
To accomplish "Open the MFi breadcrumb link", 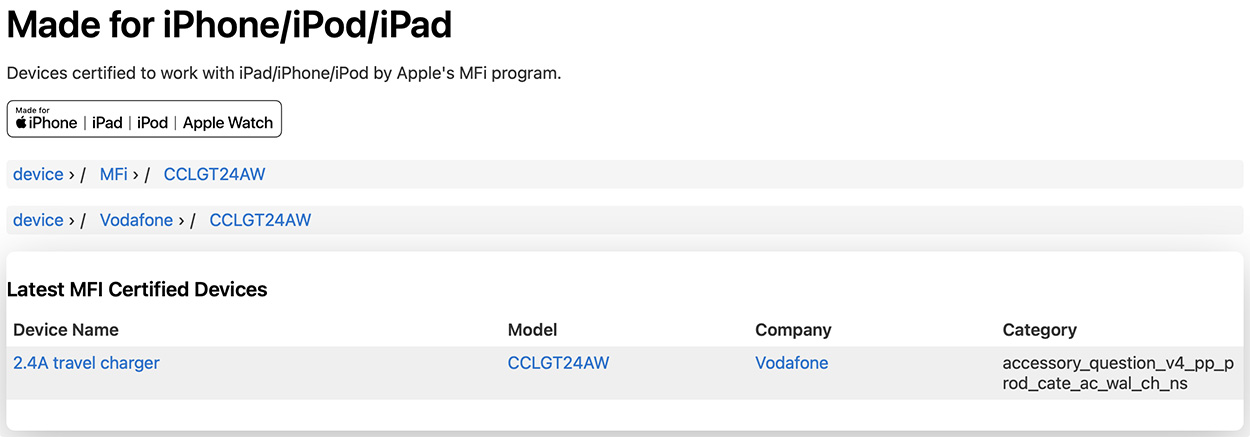I will (x=113, y=174).
